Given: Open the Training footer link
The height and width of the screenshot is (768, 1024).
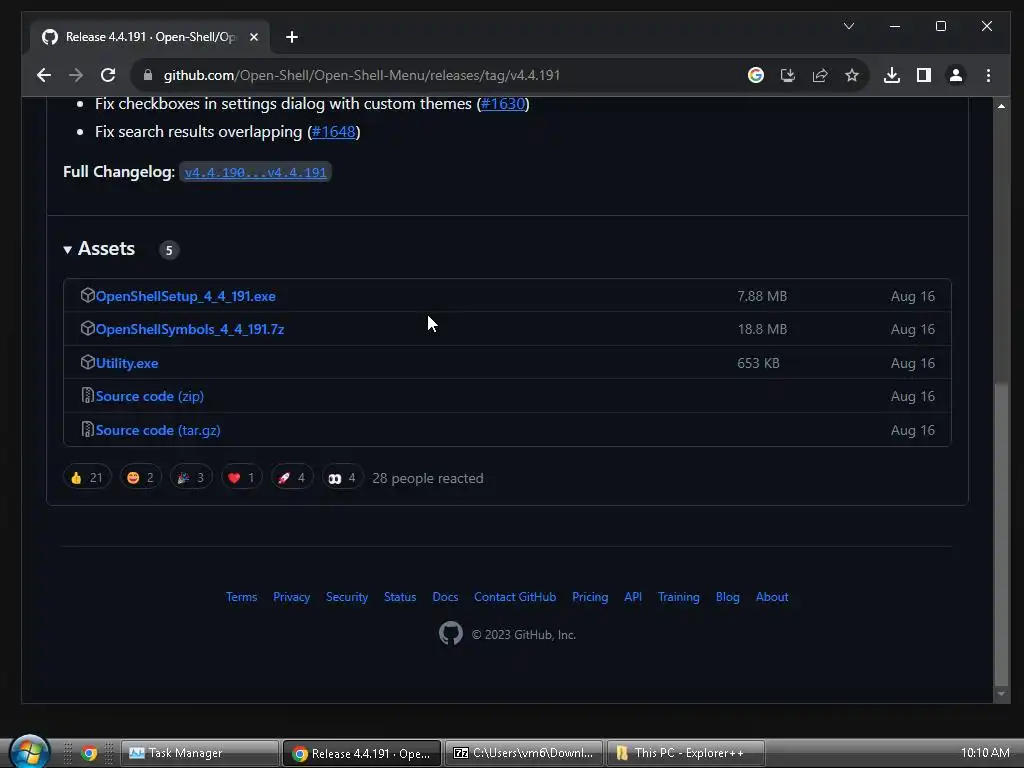Looking at the screenshot, I should [679, 597].
